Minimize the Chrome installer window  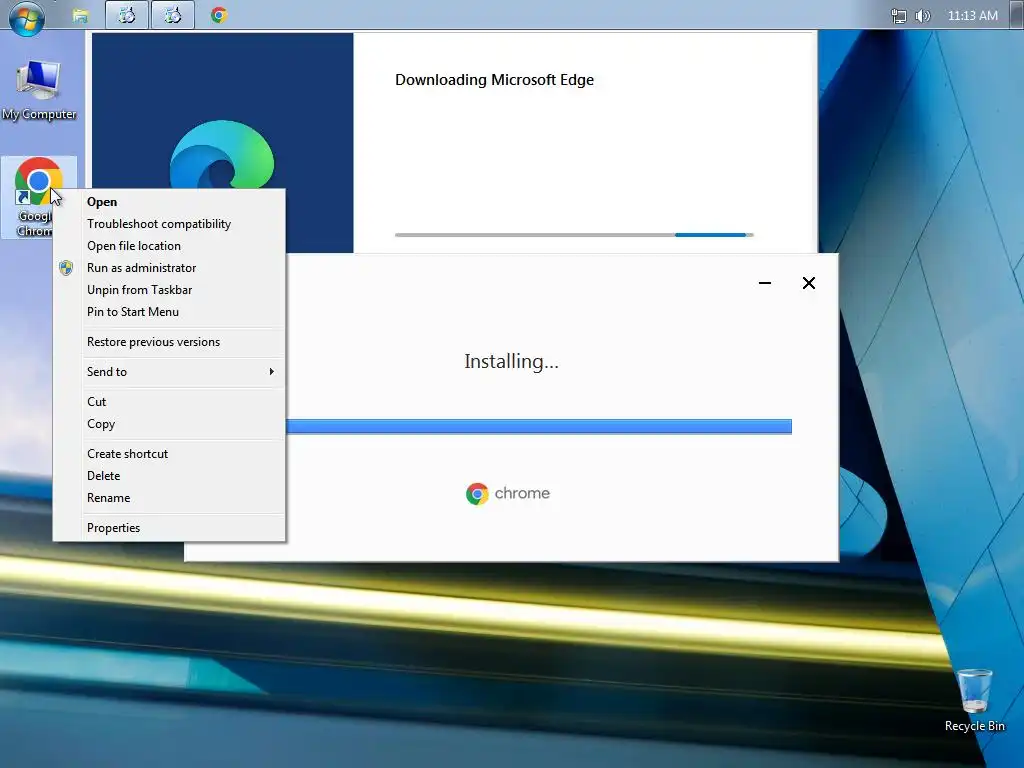[x=765, y=283]
